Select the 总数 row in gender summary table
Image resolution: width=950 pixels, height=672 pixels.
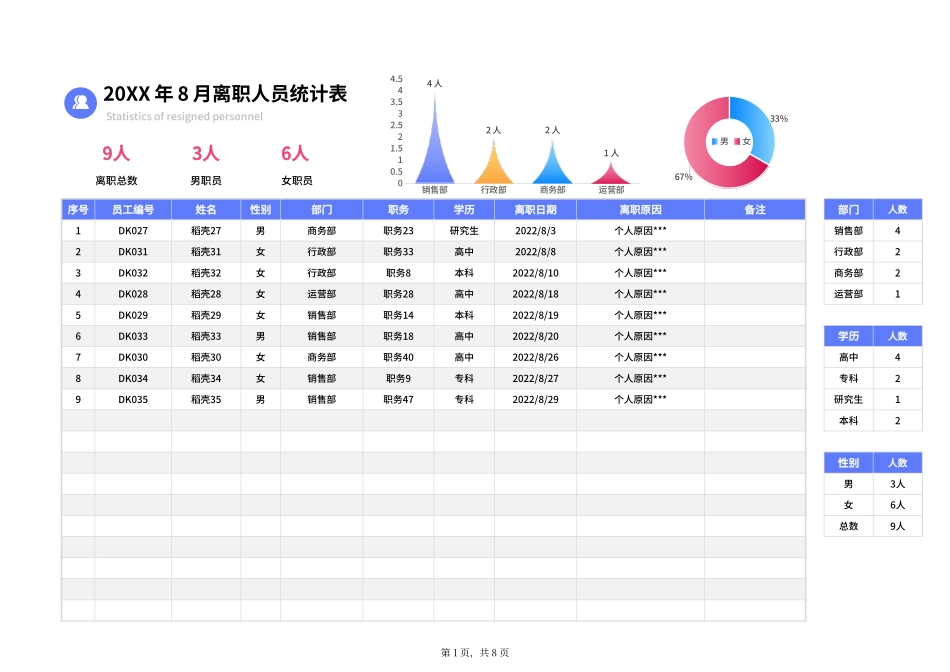847,525
